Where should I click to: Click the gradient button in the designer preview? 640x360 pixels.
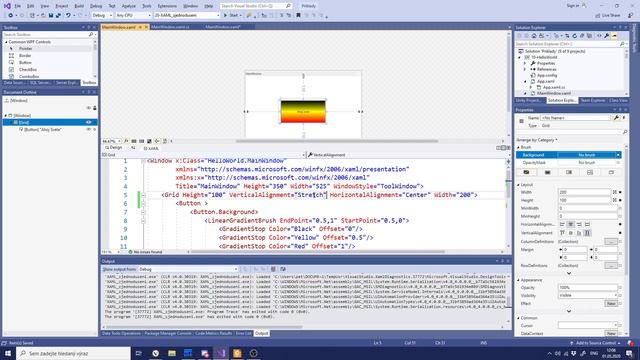point(303,111)
